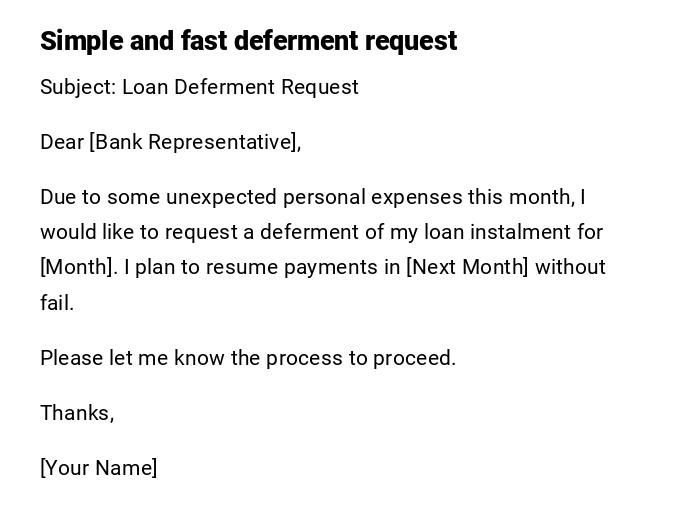
Task: Click the "Subject:" label
Action: (78, 87)
